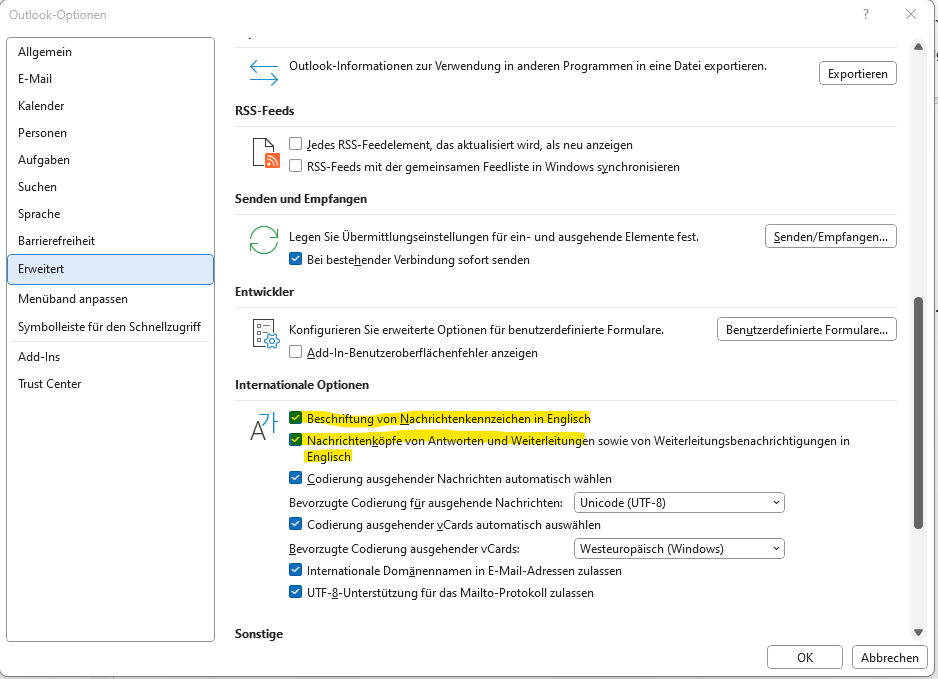Click the Exportieren button
This screenshot has height=679, width=938.
pos(857,74)
